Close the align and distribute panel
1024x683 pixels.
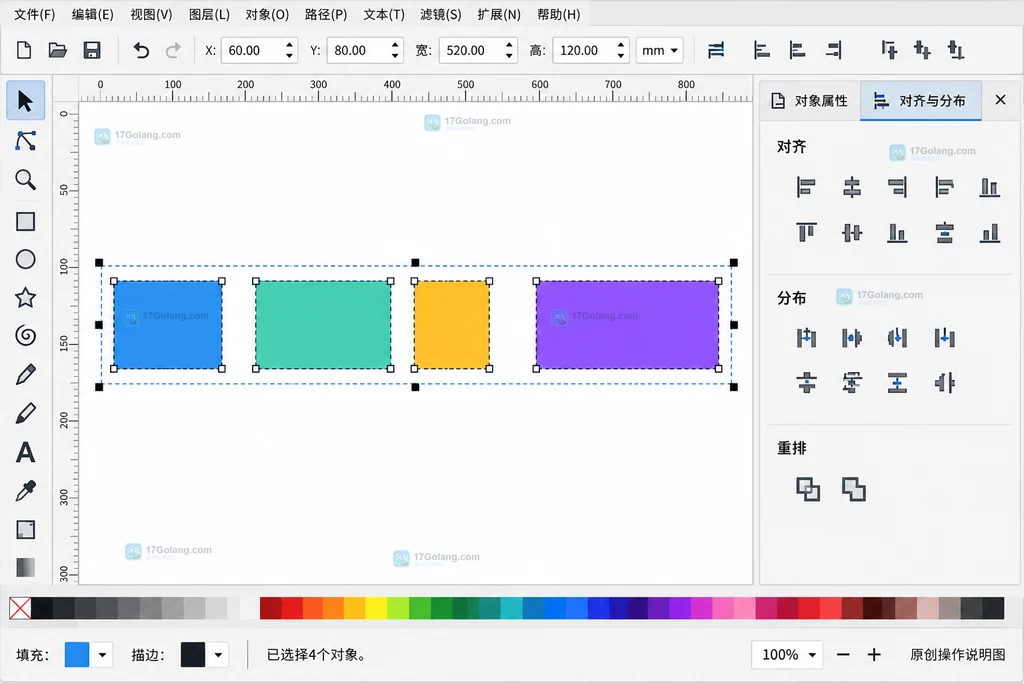[1000, 100]
